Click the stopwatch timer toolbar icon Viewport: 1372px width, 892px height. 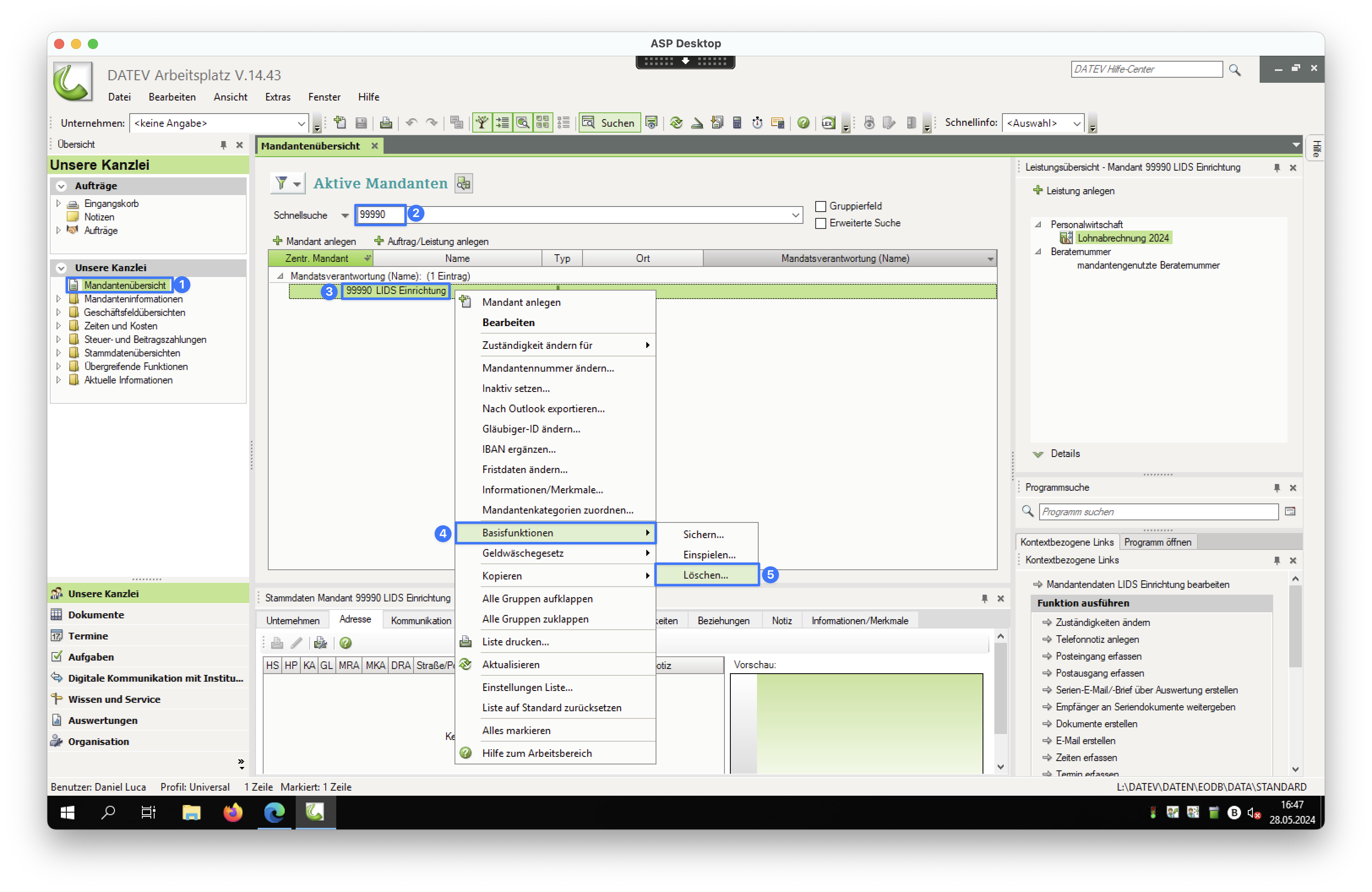tap(757, 123)
